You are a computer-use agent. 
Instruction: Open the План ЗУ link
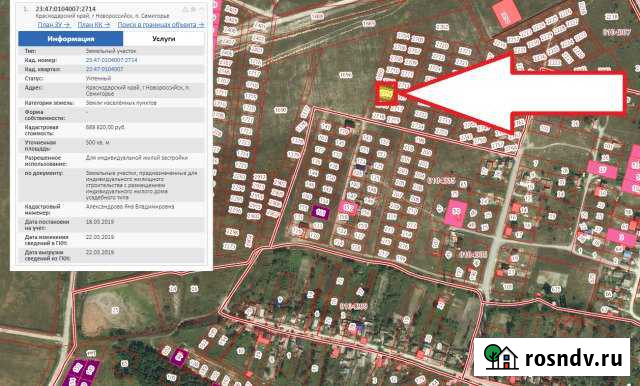53,25
